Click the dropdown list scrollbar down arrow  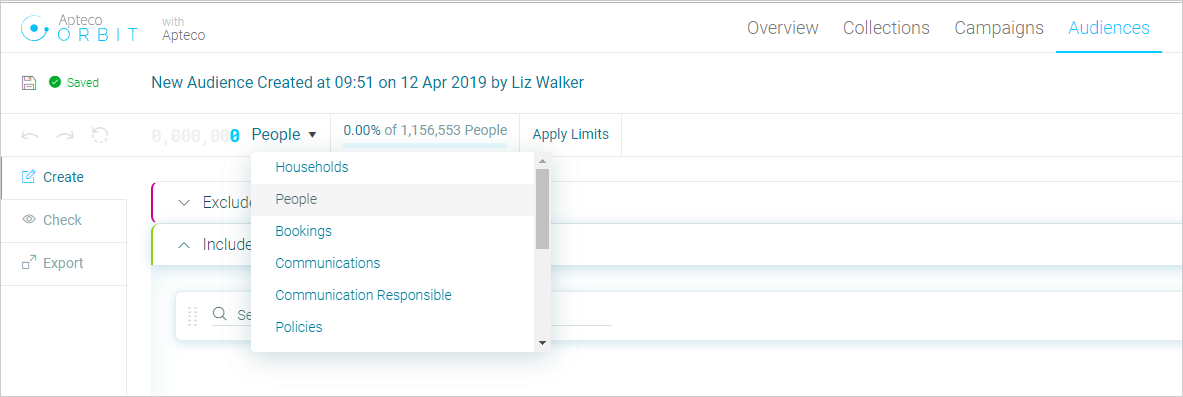[x=542, y=343]
